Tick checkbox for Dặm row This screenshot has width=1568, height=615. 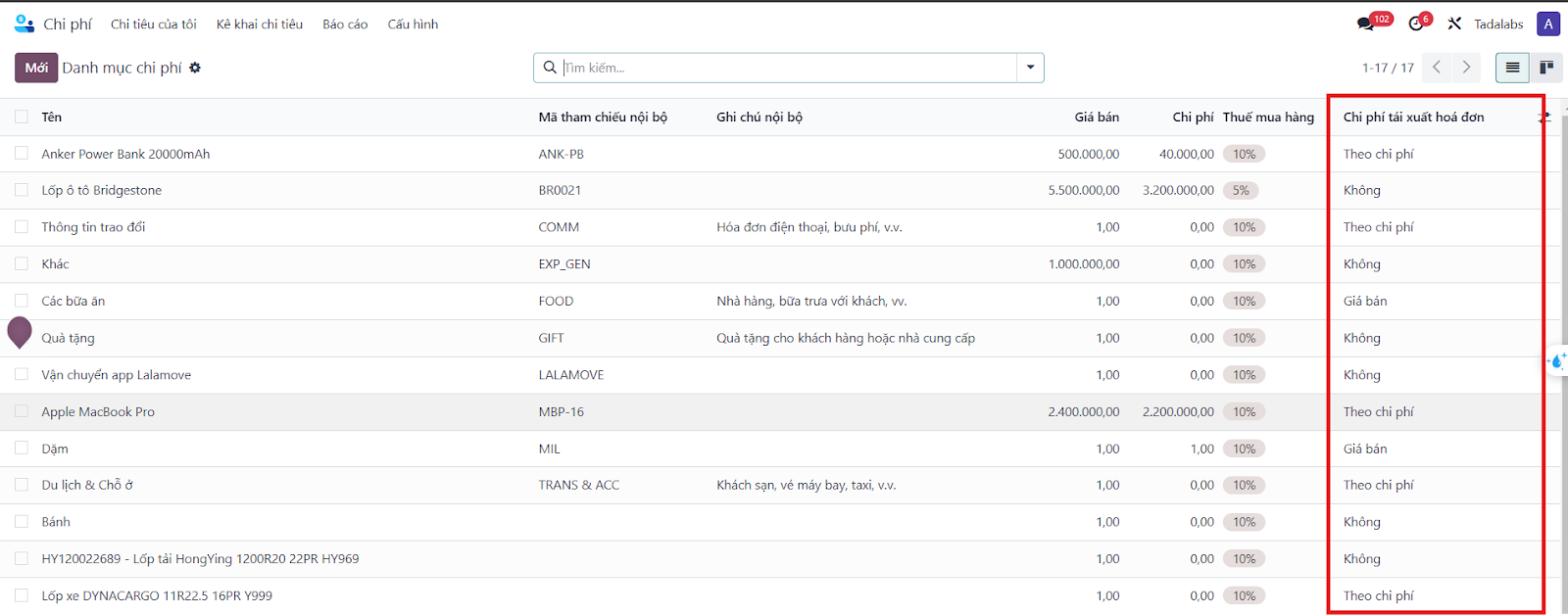point(22,449)
